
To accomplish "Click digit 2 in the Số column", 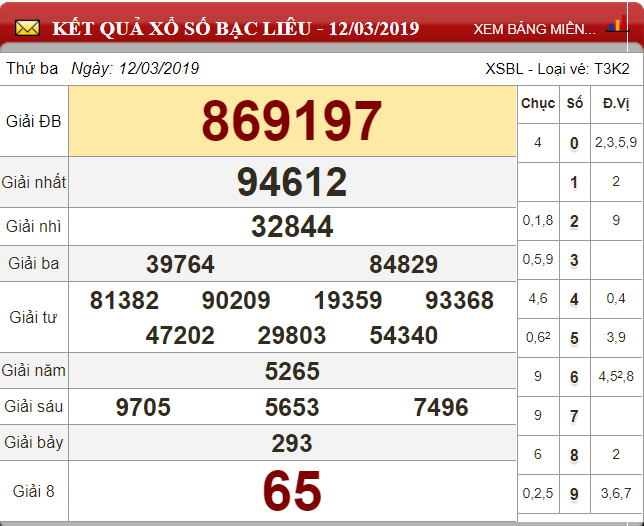I will (575, 221).
